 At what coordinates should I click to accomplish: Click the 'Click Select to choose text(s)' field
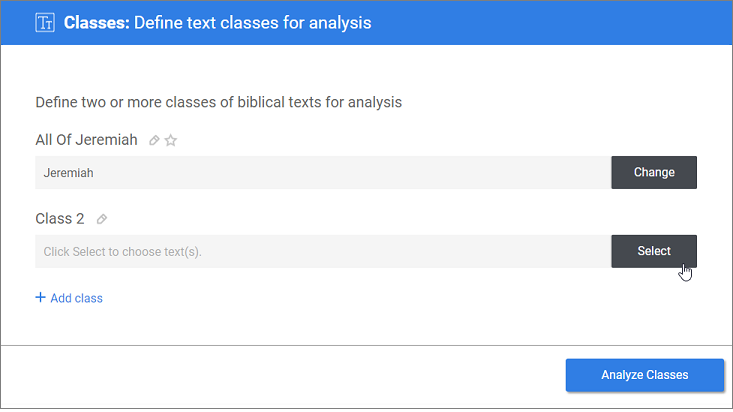click(x=323, y=251)
